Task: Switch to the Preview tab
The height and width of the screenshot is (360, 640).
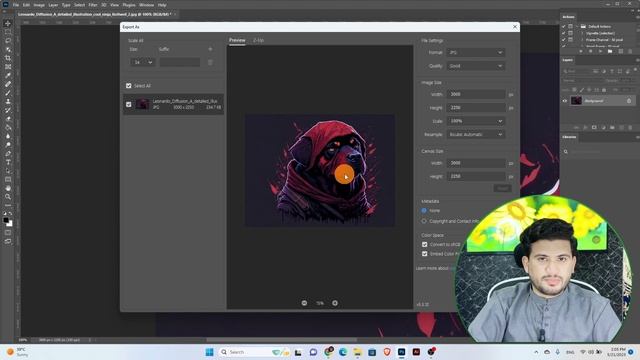Action: pyautogui.click(x=237, y=40)
